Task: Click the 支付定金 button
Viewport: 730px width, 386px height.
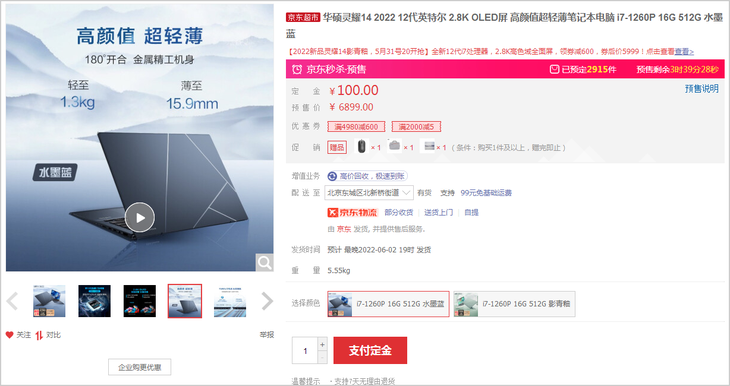Action: (370, 350)
